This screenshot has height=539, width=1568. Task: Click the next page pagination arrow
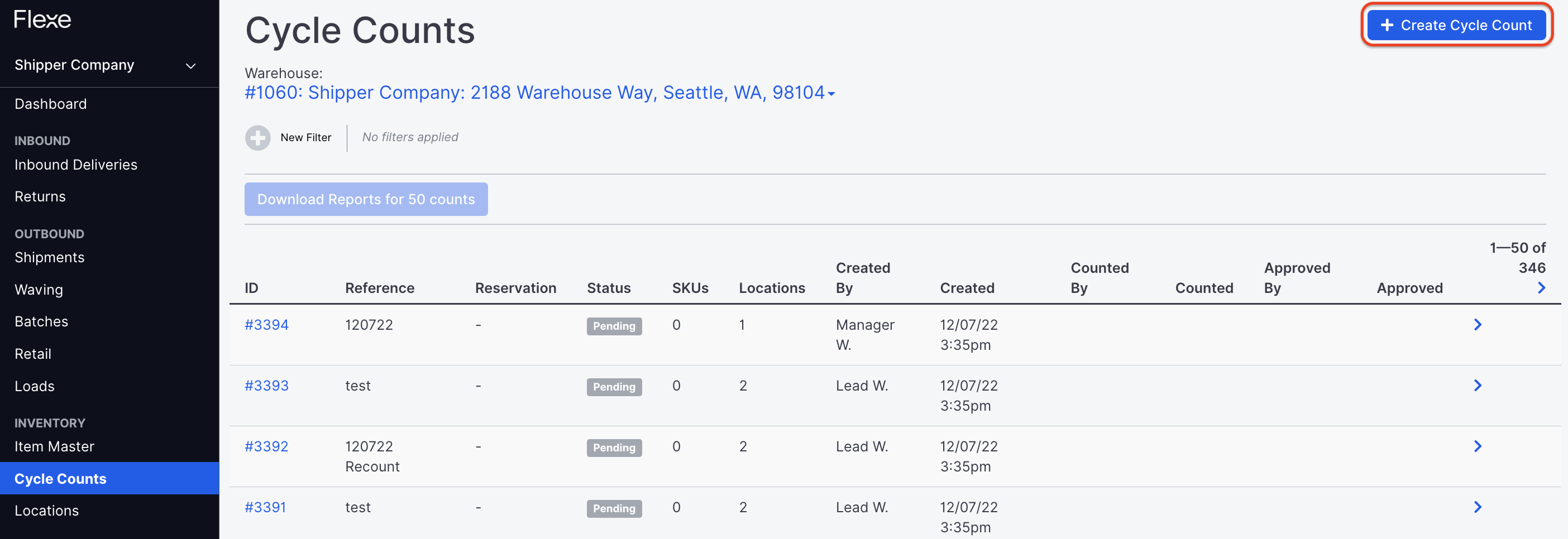click(x=1541, y=288)
